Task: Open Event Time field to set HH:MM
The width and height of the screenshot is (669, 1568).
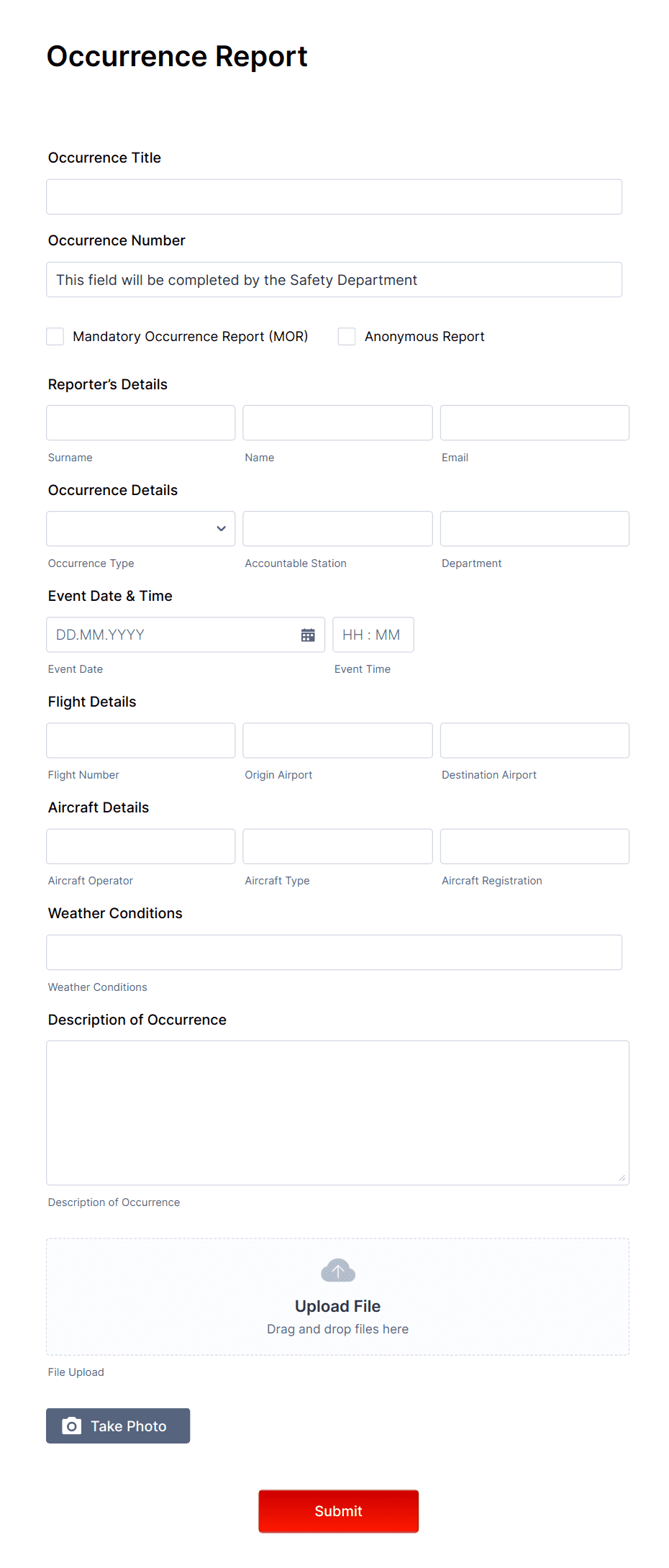Action: (x=373, y=635)
